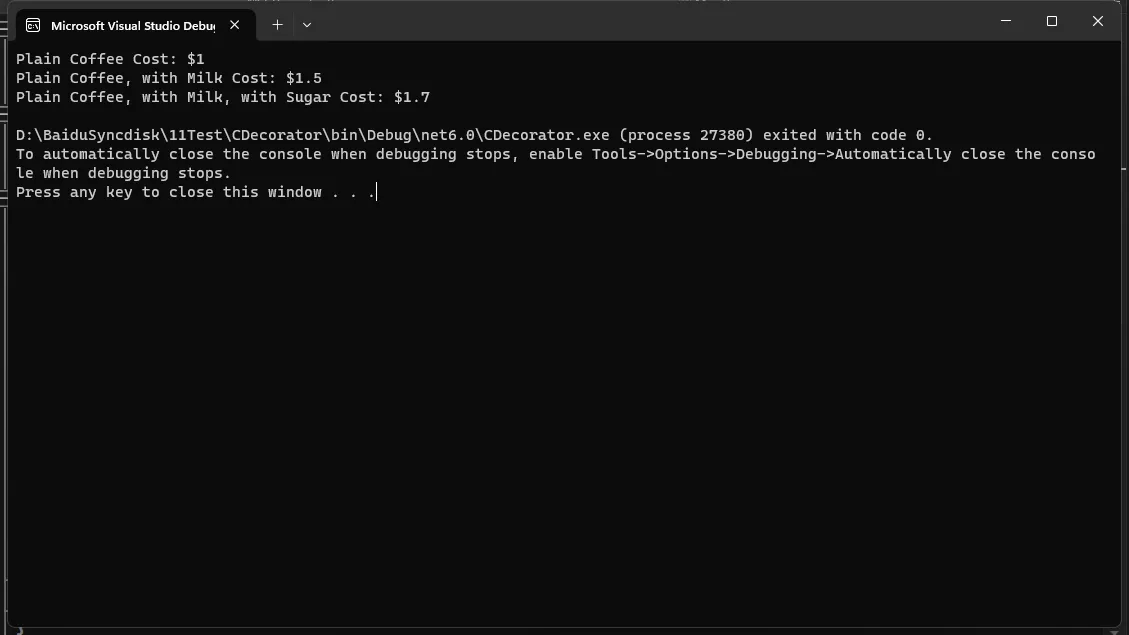Minimize the terminal window
1129x635 pixels.
tap(1006, 21)
